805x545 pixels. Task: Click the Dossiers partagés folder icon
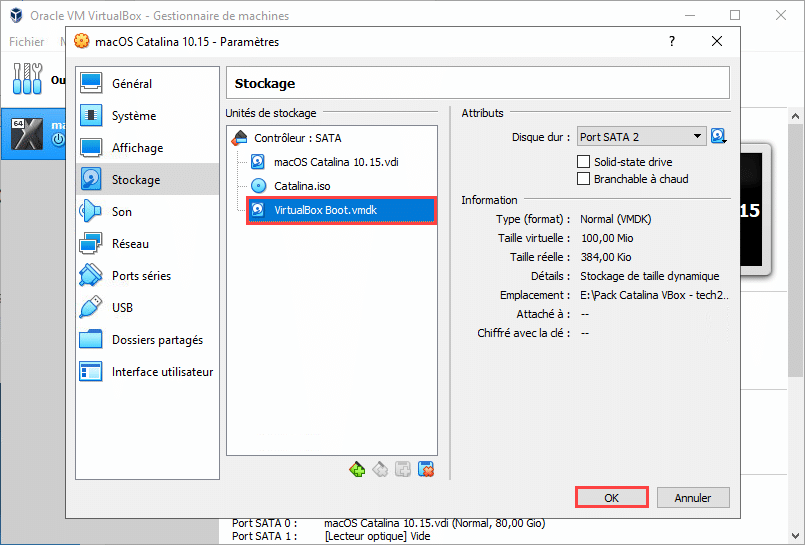tap(91, 339)
